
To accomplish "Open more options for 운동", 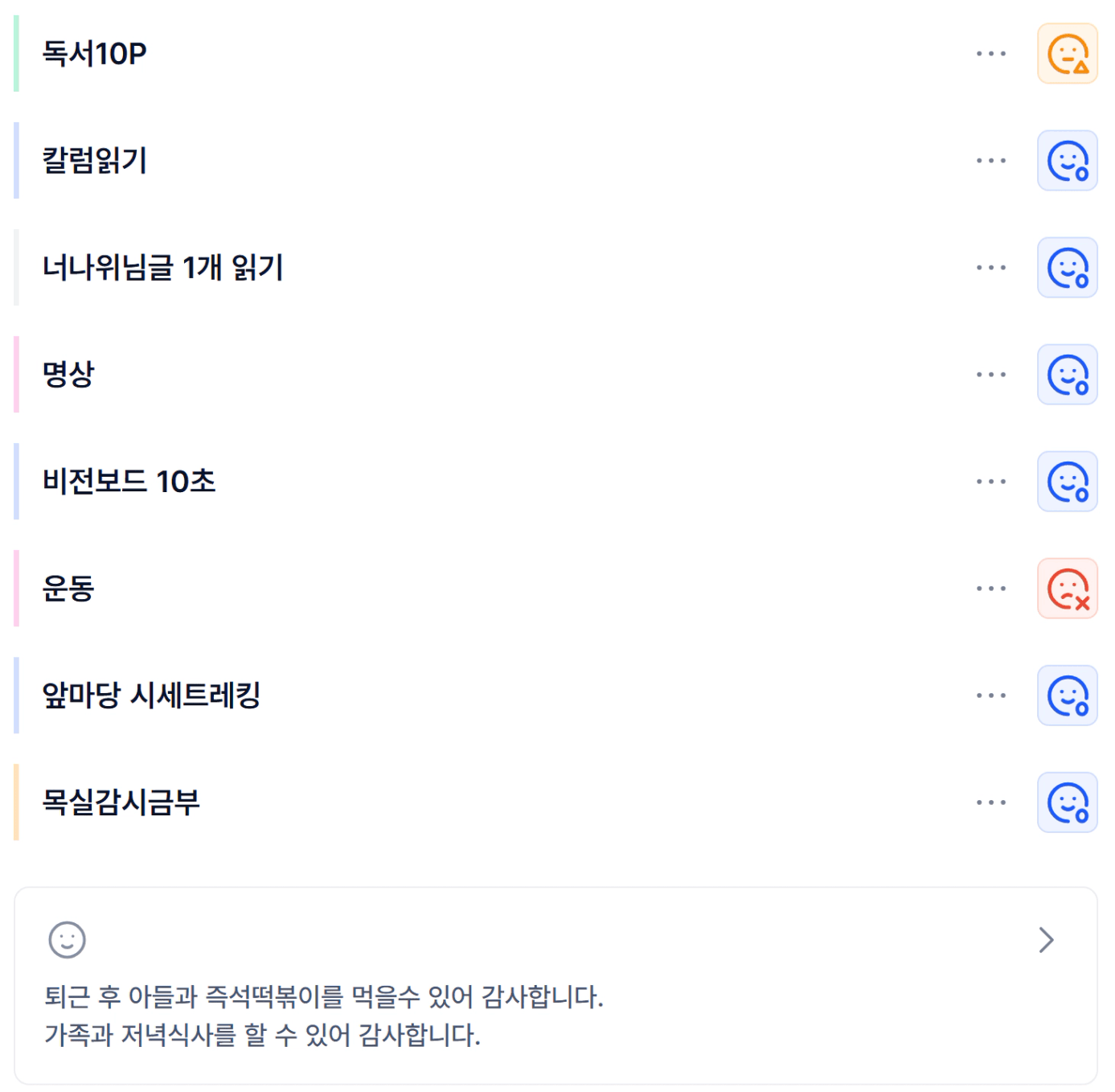I will [990, 589].
